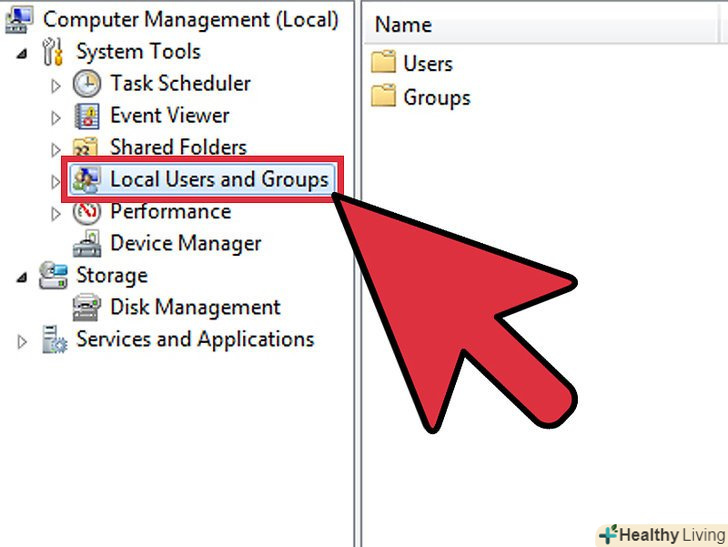Image resolution: width=728 pixels, height=547 pixels.
Task: Click the Local Users and Groups icon
Action: [x=86, y=180]
